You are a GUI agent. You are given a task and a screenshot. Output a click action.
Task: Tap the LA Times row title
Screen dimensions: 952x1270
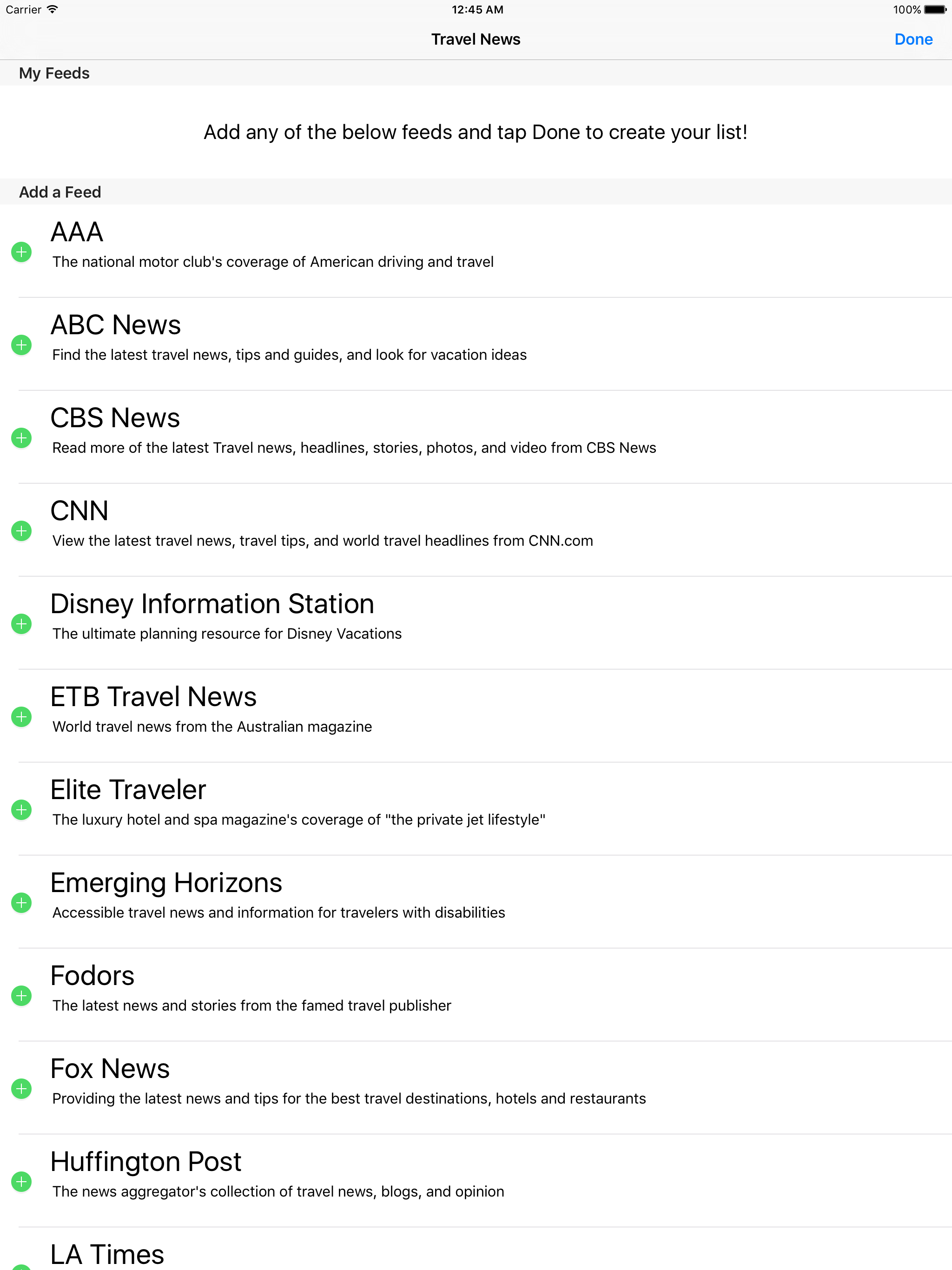[107, 1255]
